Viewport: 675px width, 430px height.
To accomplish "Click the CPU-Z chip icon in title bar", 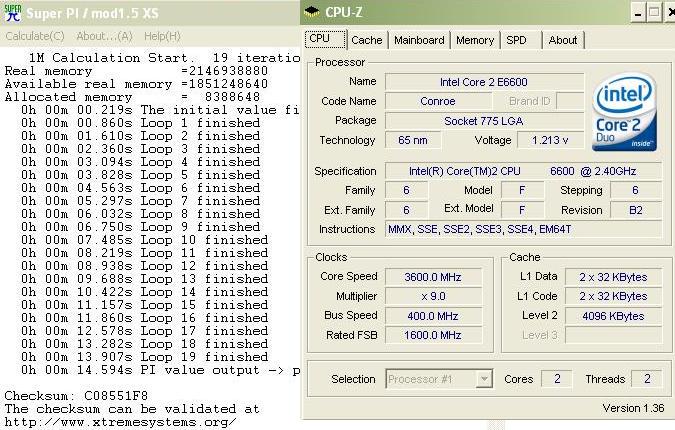I will pos(312,12).
